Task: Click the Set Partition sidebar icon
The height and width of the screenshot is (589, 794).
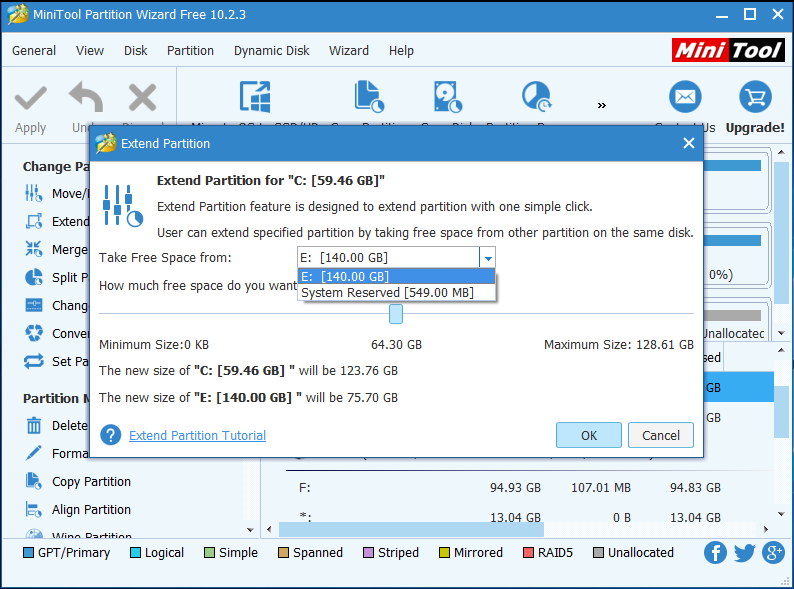Action: [x=34, y=361]
